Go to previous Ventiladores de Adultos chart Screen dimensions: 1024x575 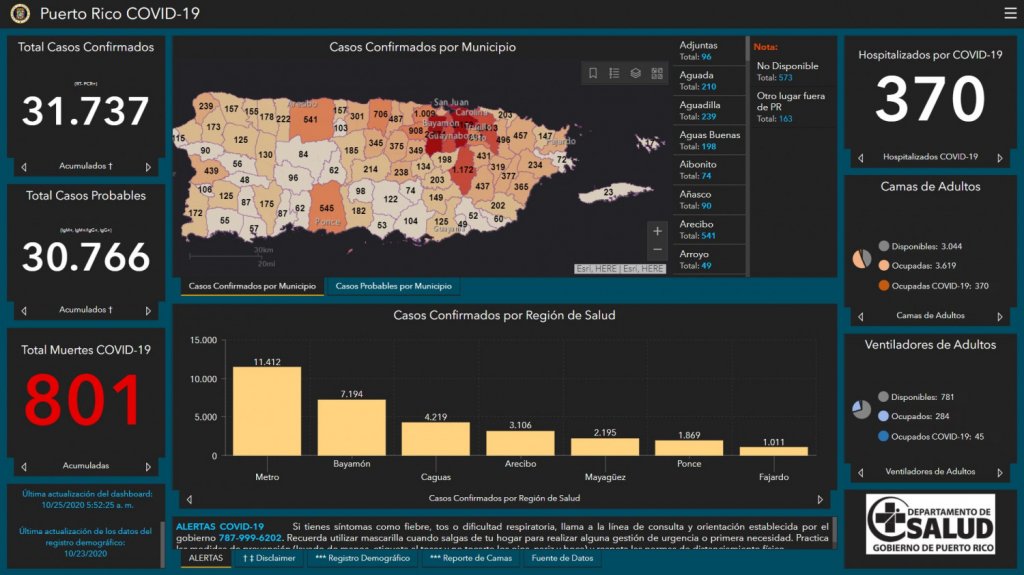coord(860,472)
